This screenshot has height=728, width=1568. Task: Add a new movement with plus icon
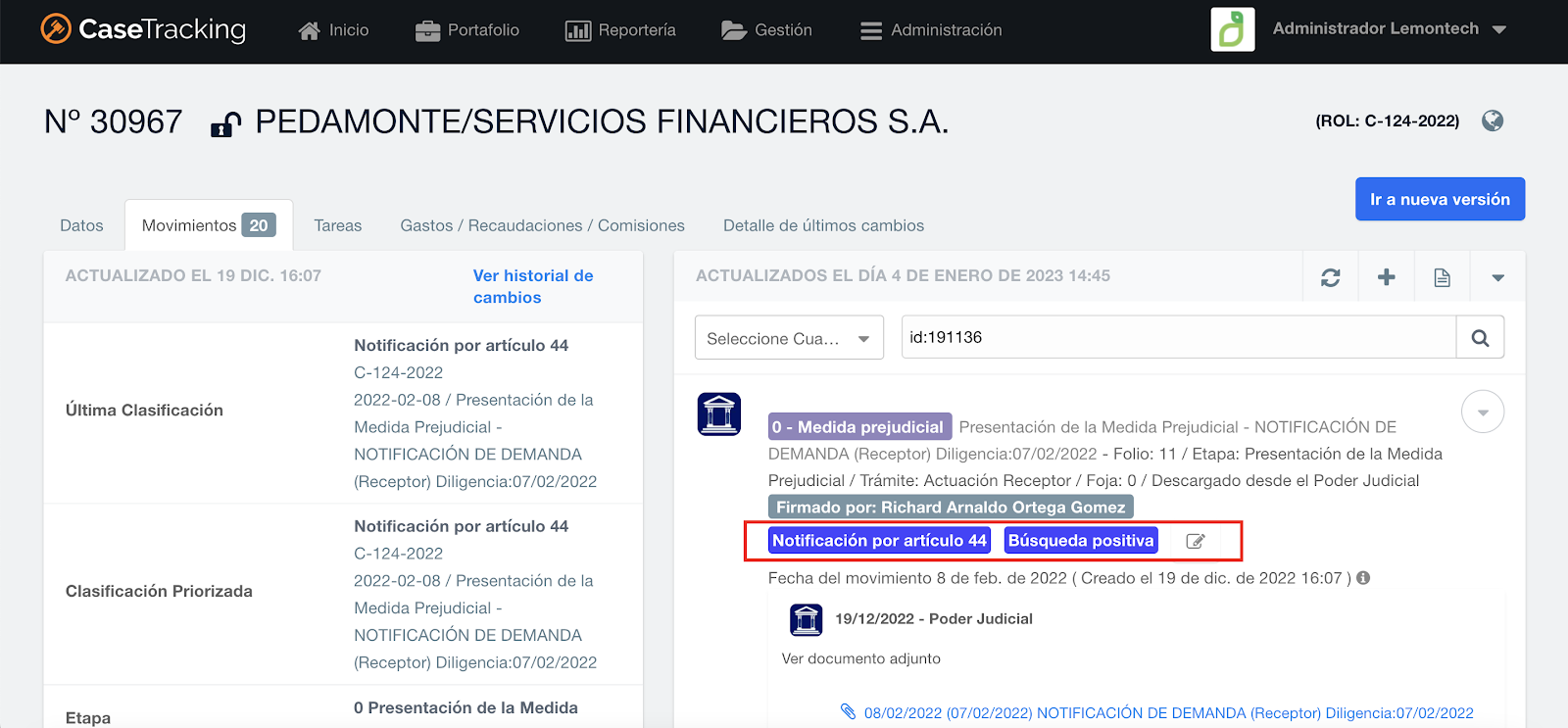[1386, 277]
